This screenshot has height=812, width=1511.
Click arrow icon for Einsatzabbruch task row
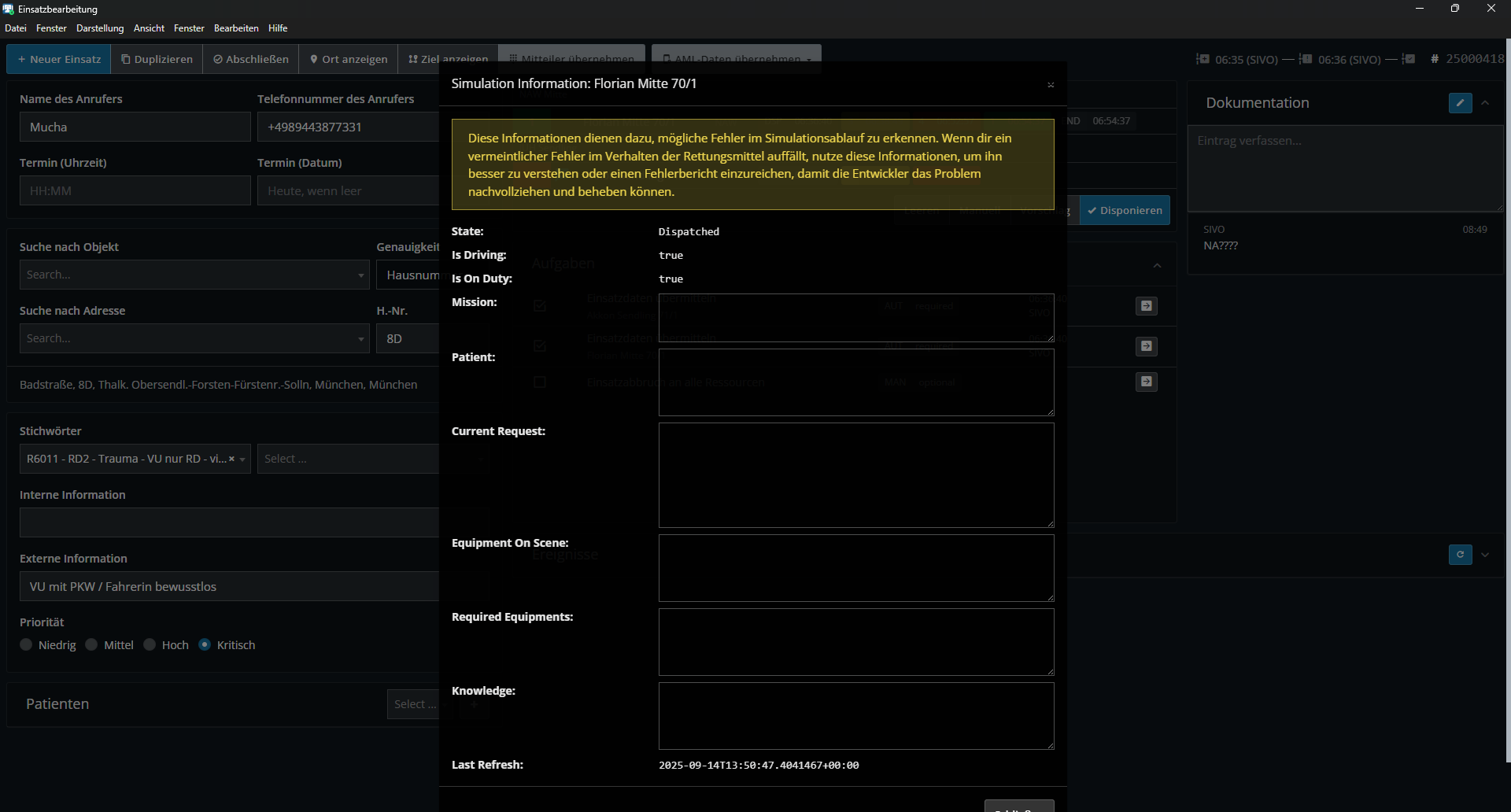click(x=1146, y=382)
